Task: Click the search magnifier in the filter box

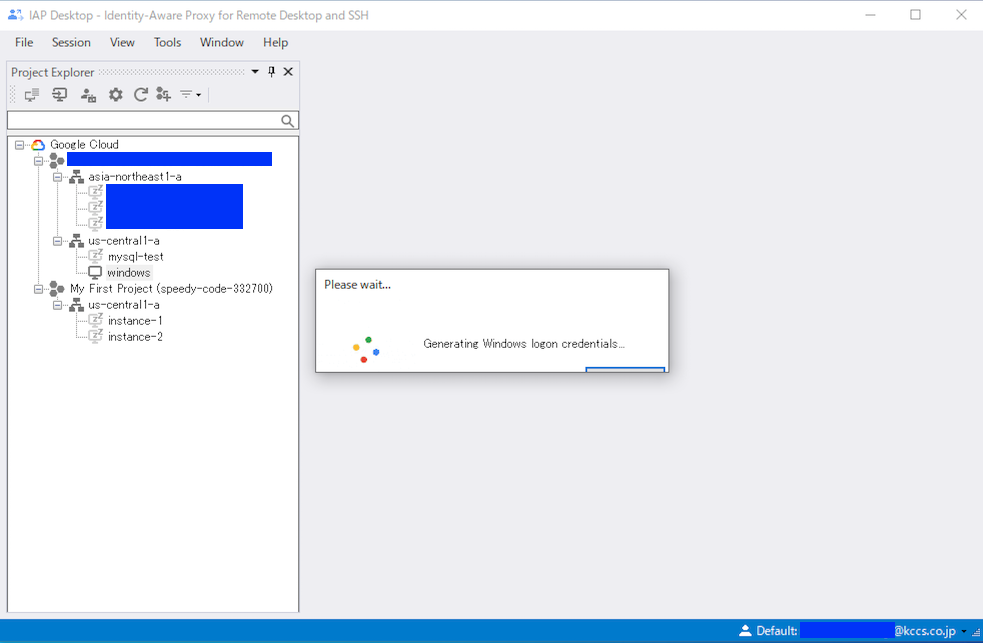Action: tap(287, 120)
